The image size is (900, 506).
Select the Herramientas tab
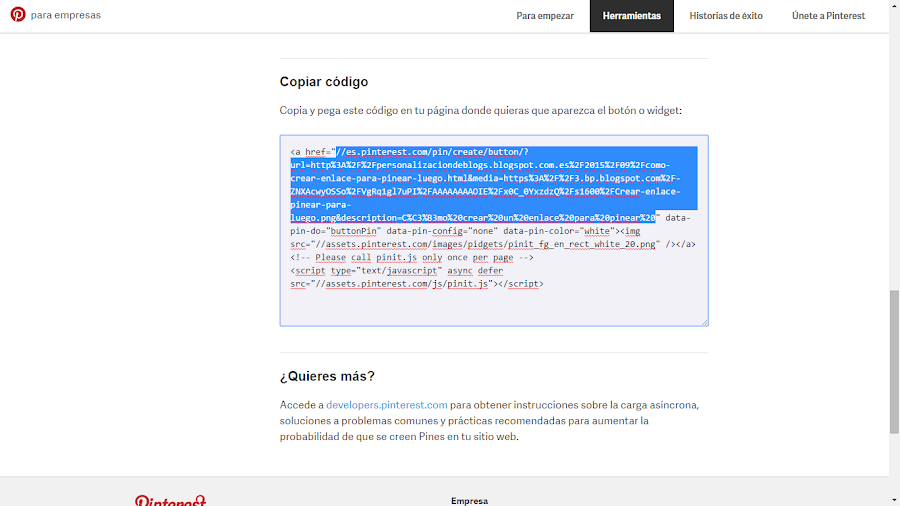click(x=631, y=15)
